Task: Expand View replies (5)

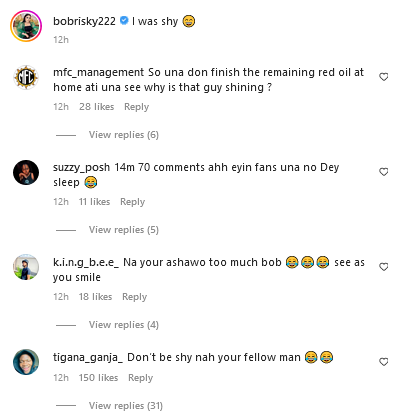Action: point(124,230)
